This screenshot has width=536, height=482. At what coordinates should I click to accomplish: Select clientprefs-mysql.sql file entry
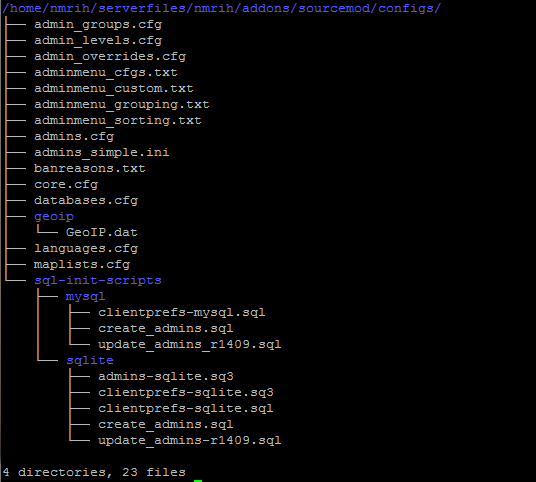(x=182, y=312)
